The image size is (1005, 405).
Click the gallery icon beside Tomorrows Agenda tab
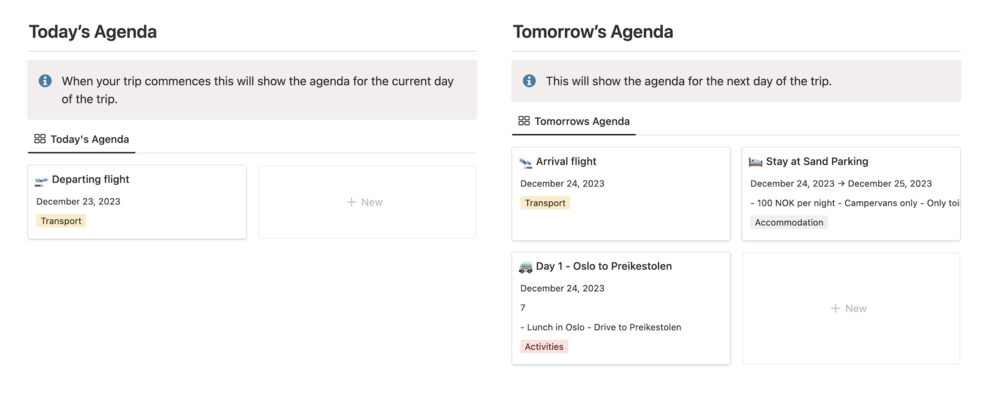pos(524,121)
